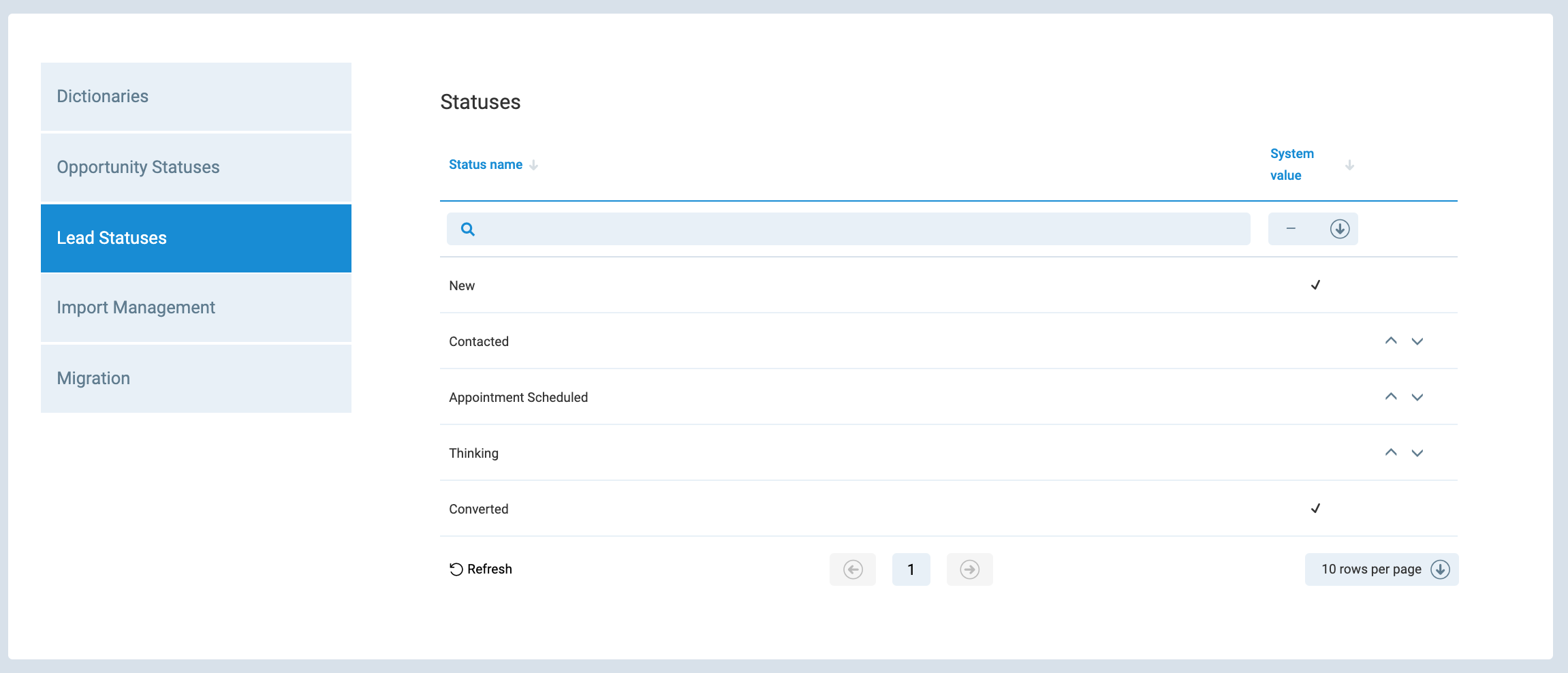Open the Dictionaries section
The height and width of the screenshot is (673, 1568).
click(x=196, y=97)
